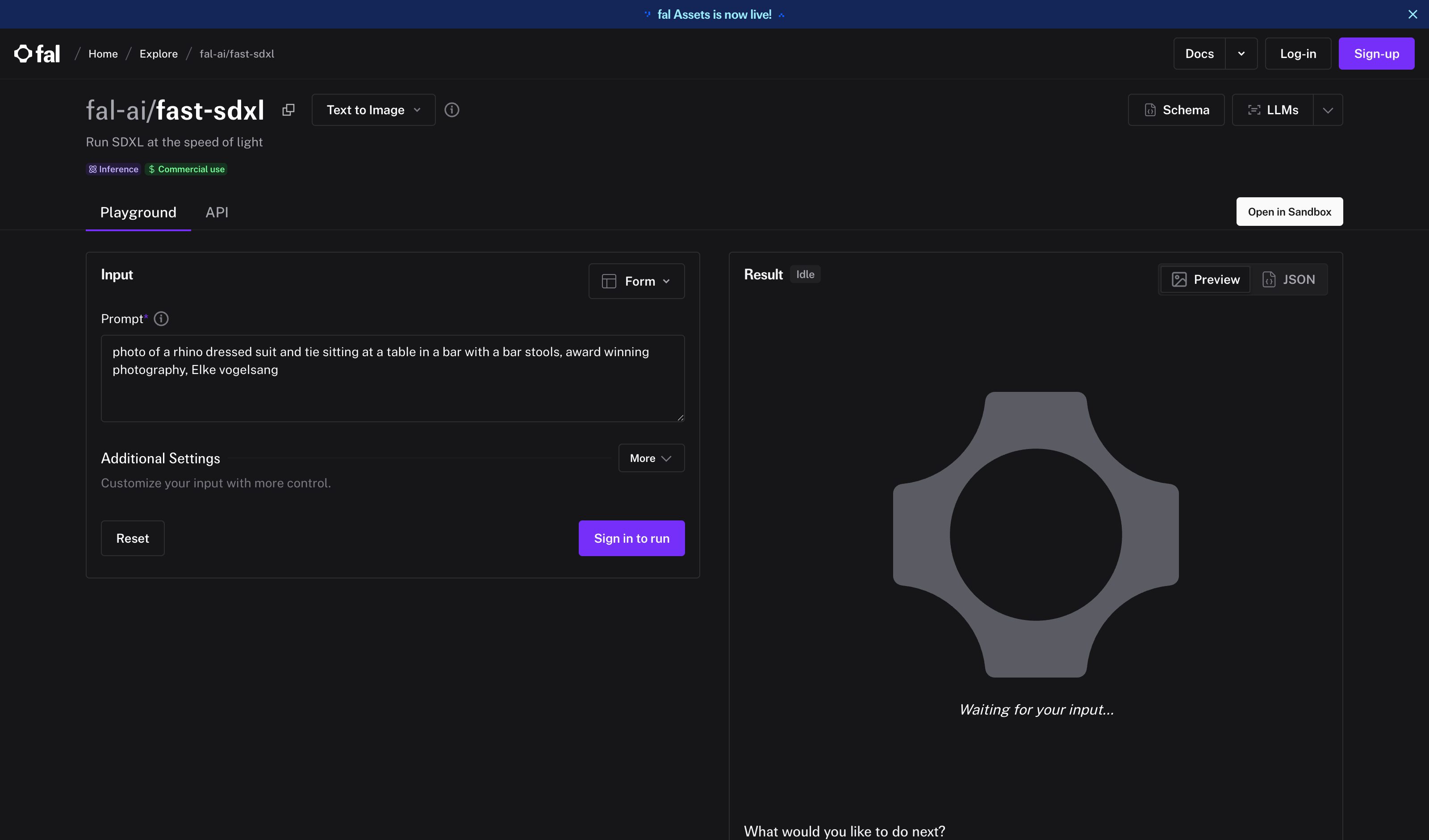Image resolution: width=1429 pixels, height=840 pixels.
Task: Click the placeholder result image
Action: click(1036, 535)
